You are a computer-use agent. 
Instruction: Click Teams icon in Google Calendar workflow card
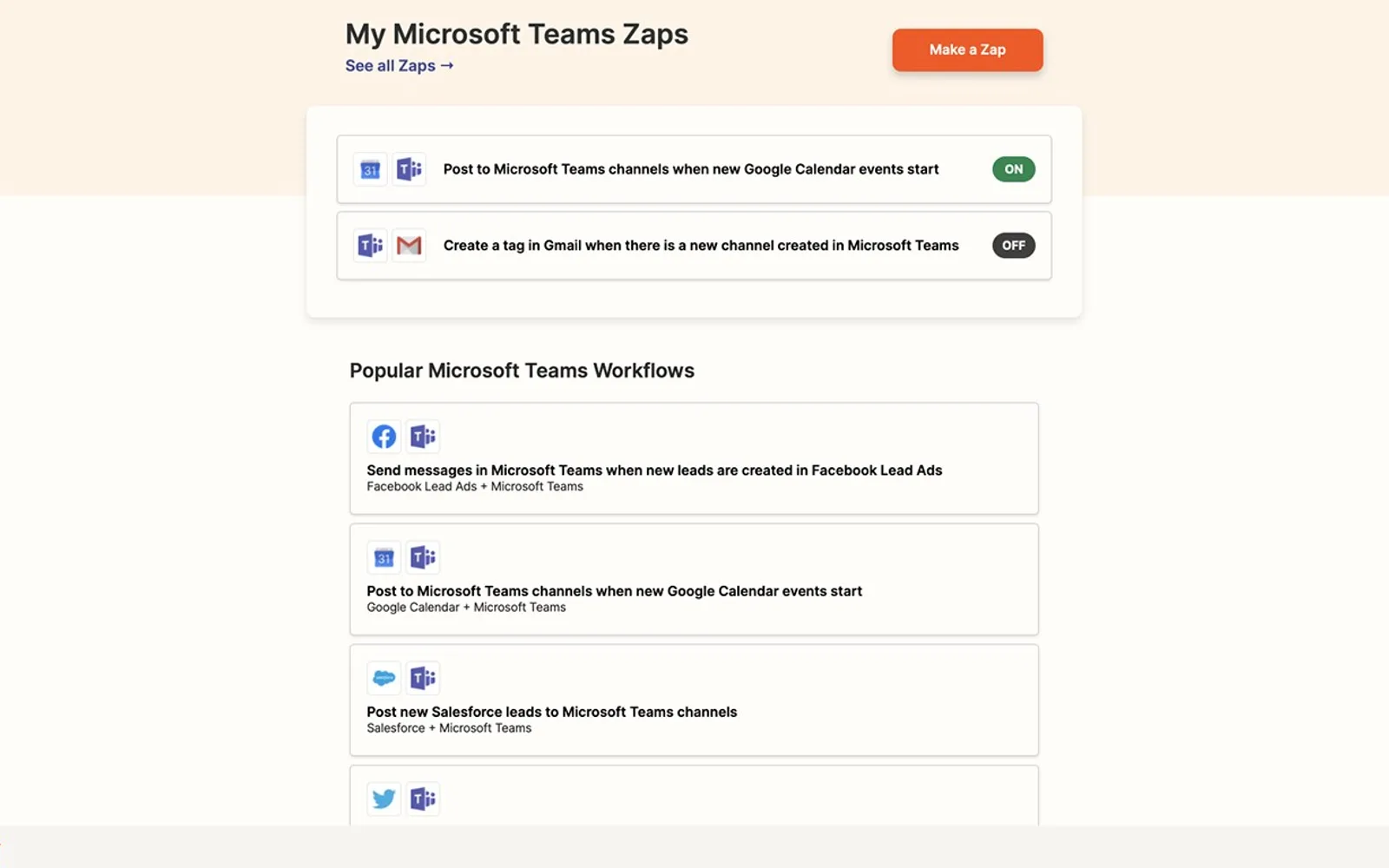423,557
